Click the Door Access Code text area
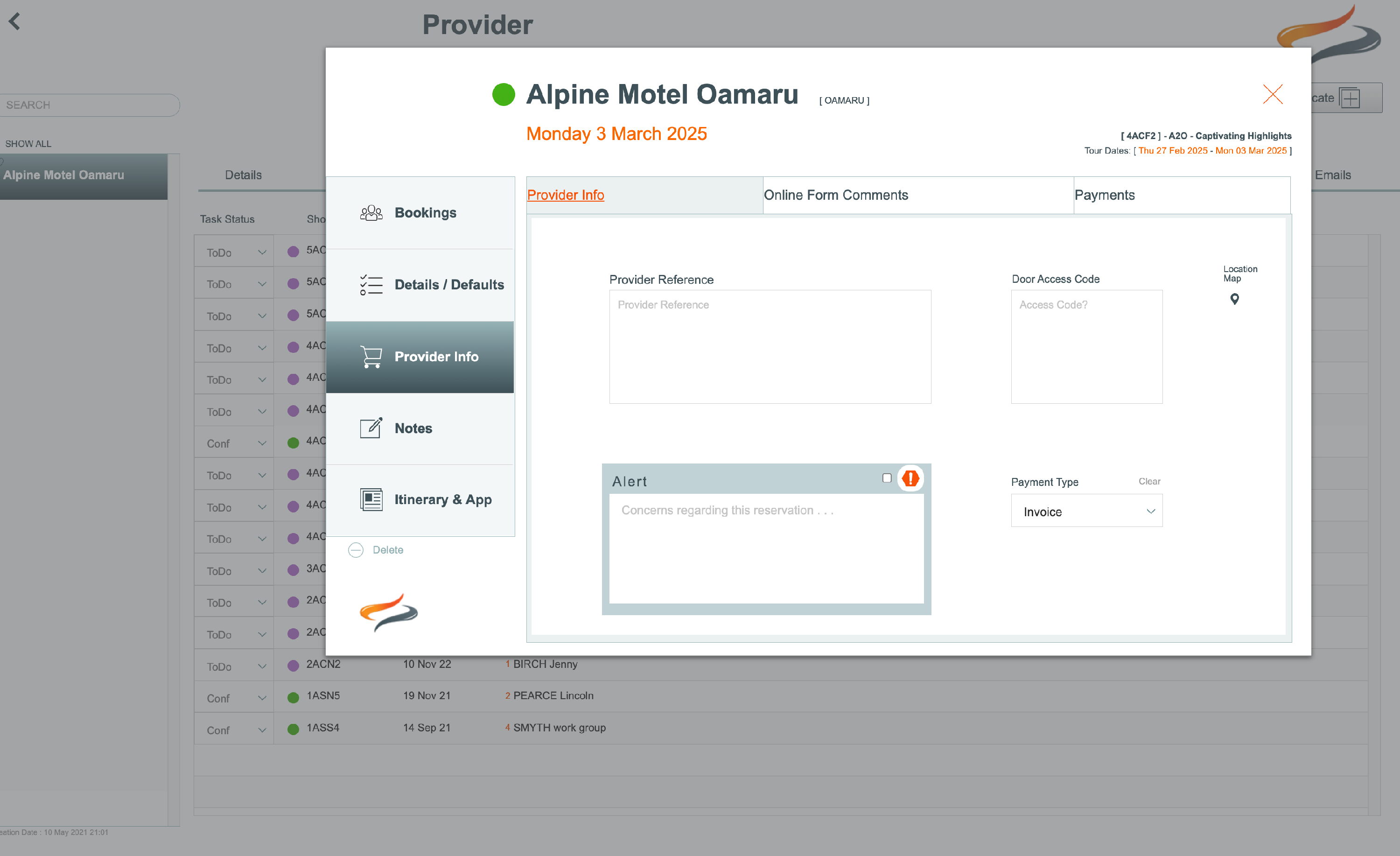This screenshot has height=856, width=1400. click(1086, 347)
